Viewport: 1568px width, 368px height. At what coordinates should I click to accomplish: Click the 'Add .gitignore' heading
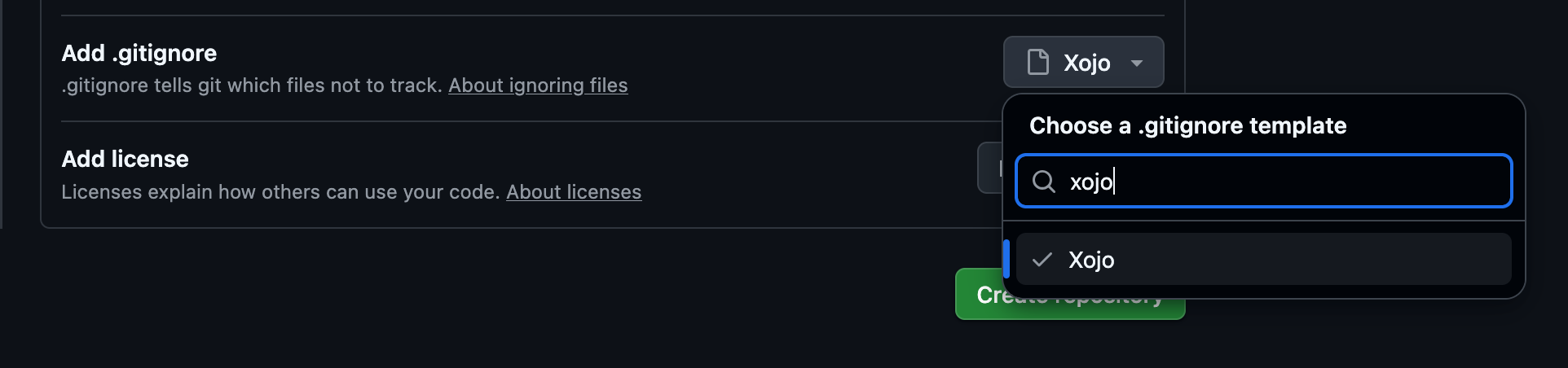coord(139,53)
